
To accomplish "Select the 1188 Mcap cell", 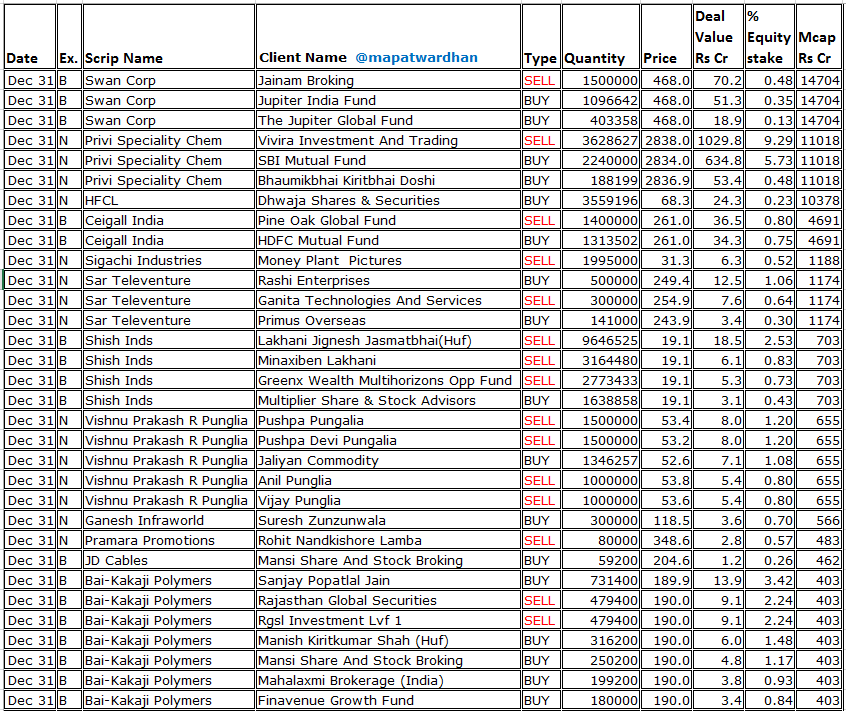I will coord(818,260).
